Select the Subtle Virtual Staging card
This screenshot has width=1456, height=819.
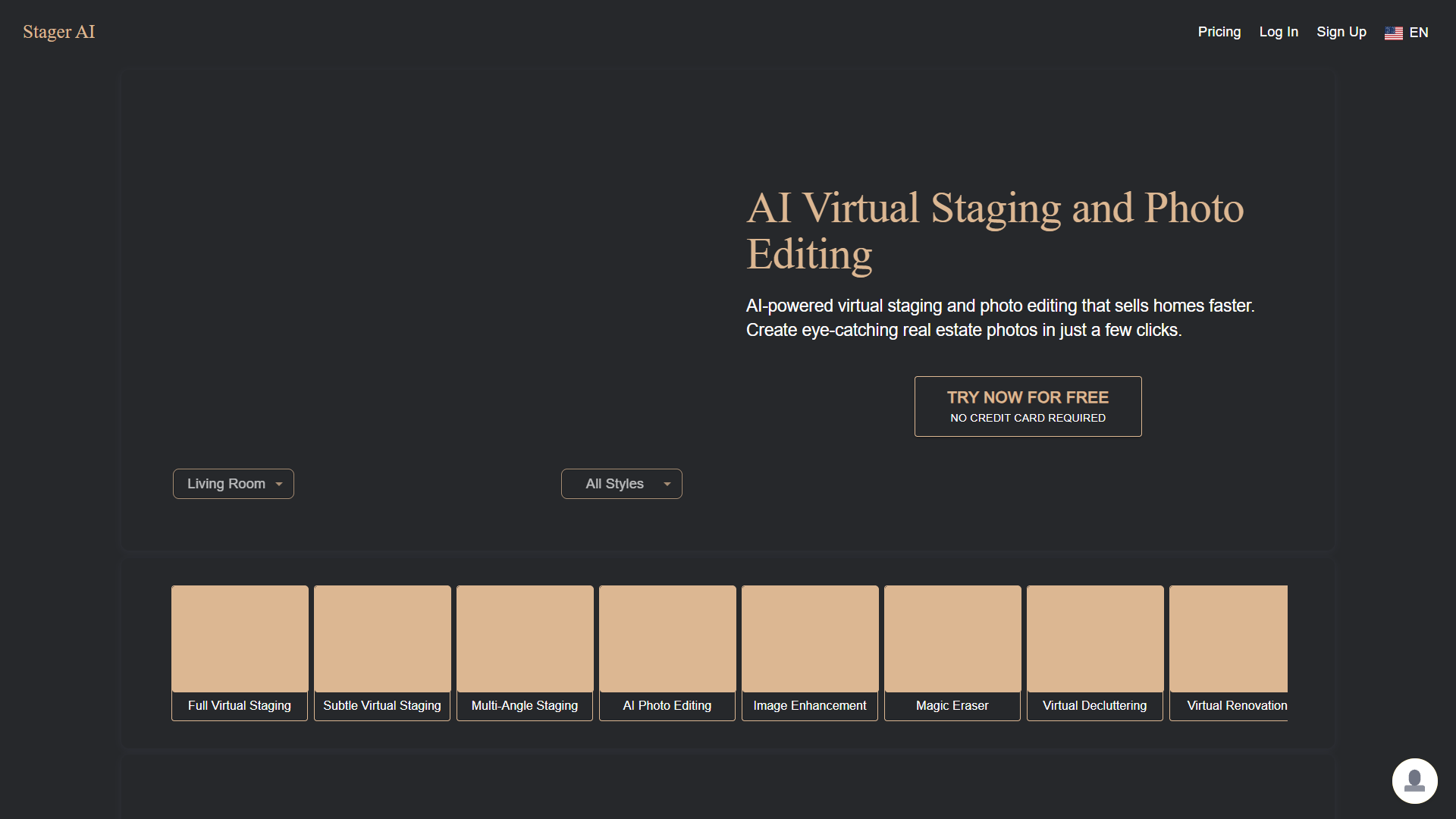coord(382,653)
